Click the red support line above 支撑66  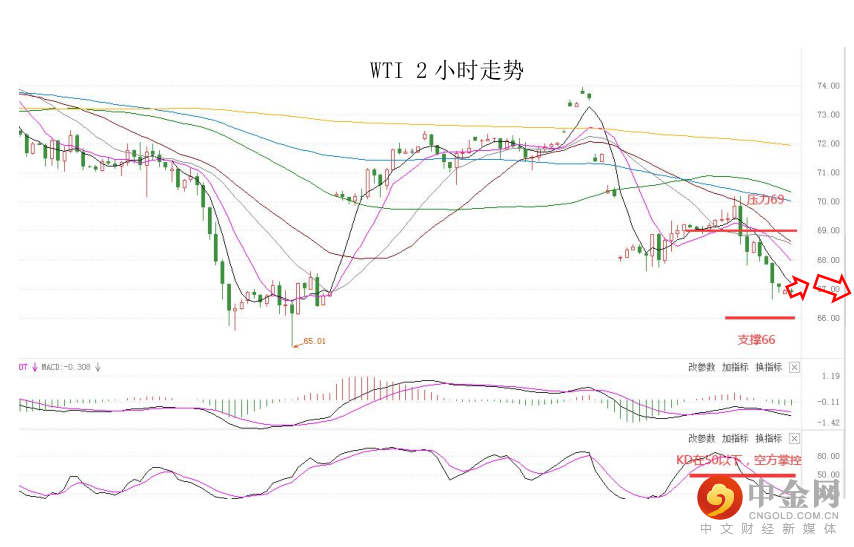point(760,318)
